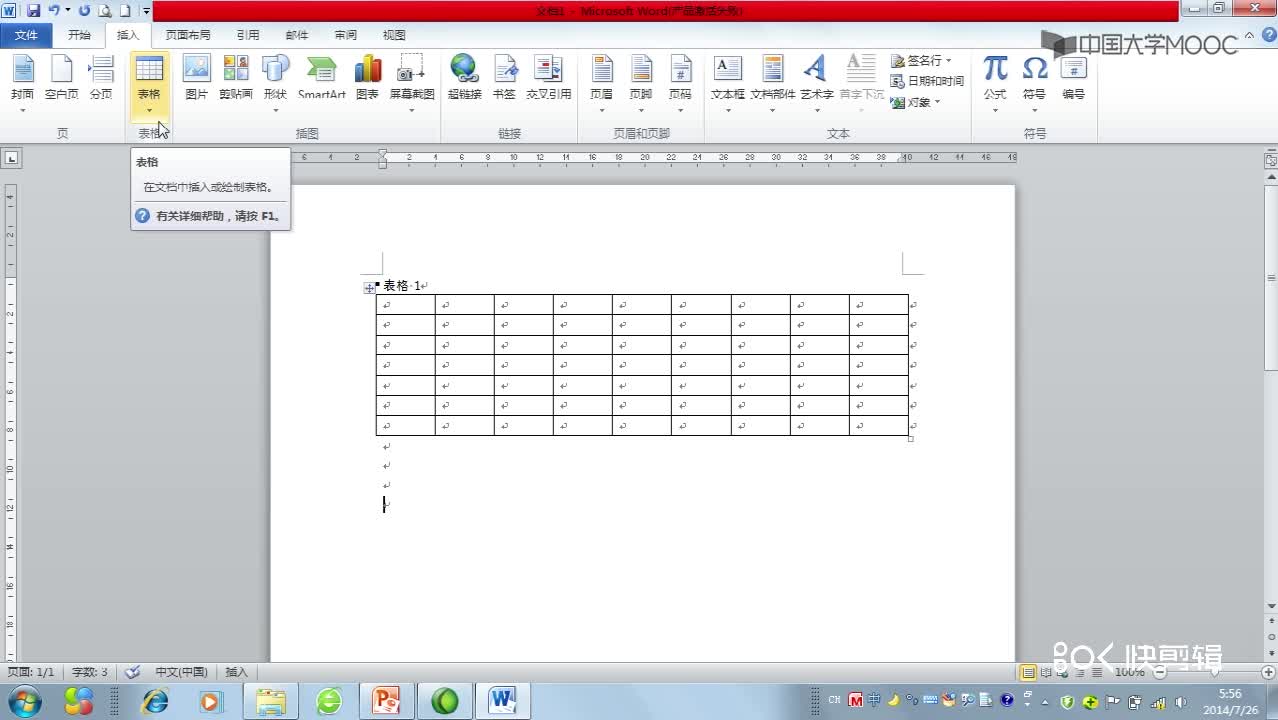Screen dimensions: 1278x720
Task: Insert Date and Time (日期和时间)
Action: click(x=927, y=81)
